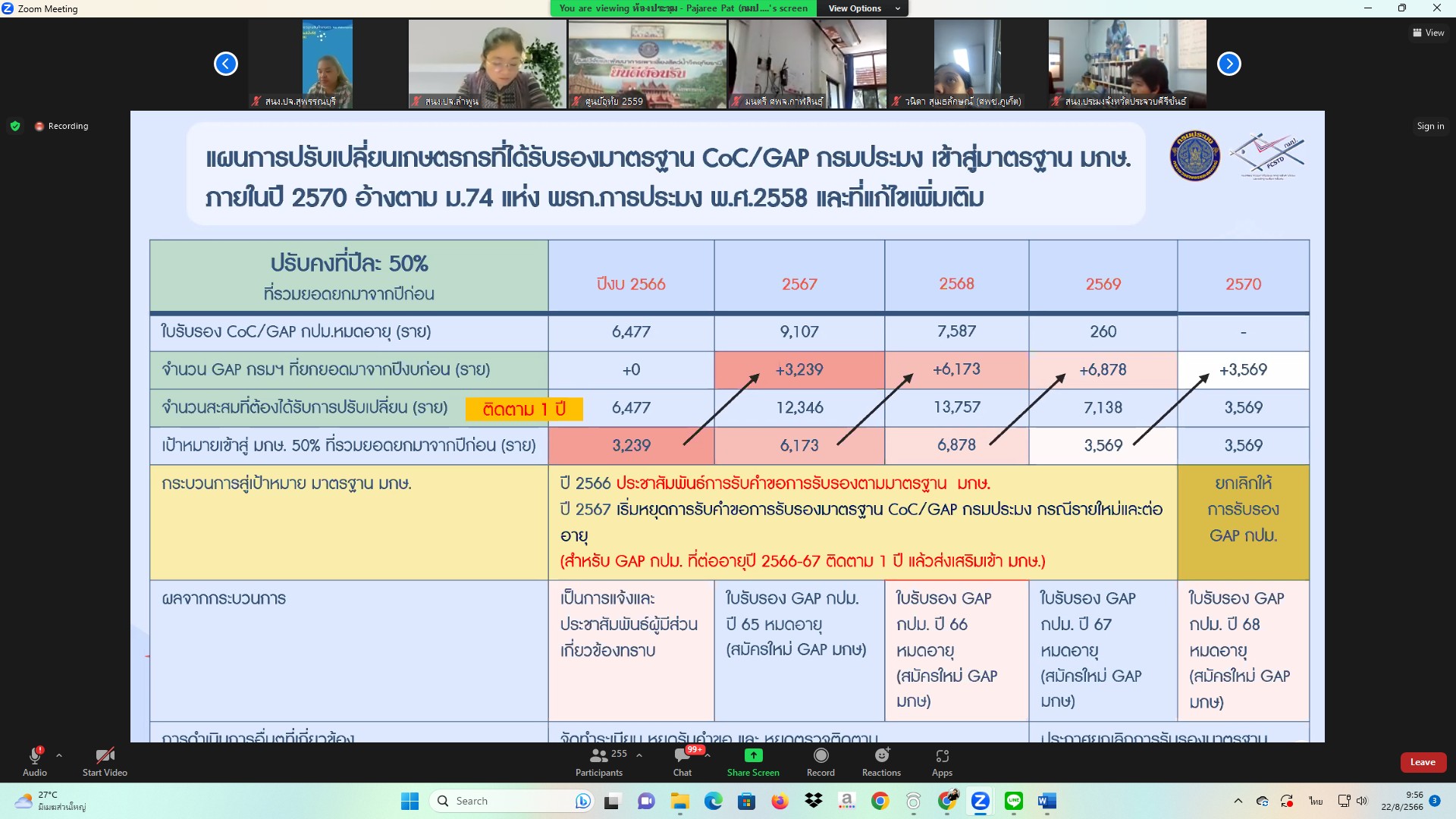Open the clock showing 9:56 22/8/2566

tap(1402, 801)
